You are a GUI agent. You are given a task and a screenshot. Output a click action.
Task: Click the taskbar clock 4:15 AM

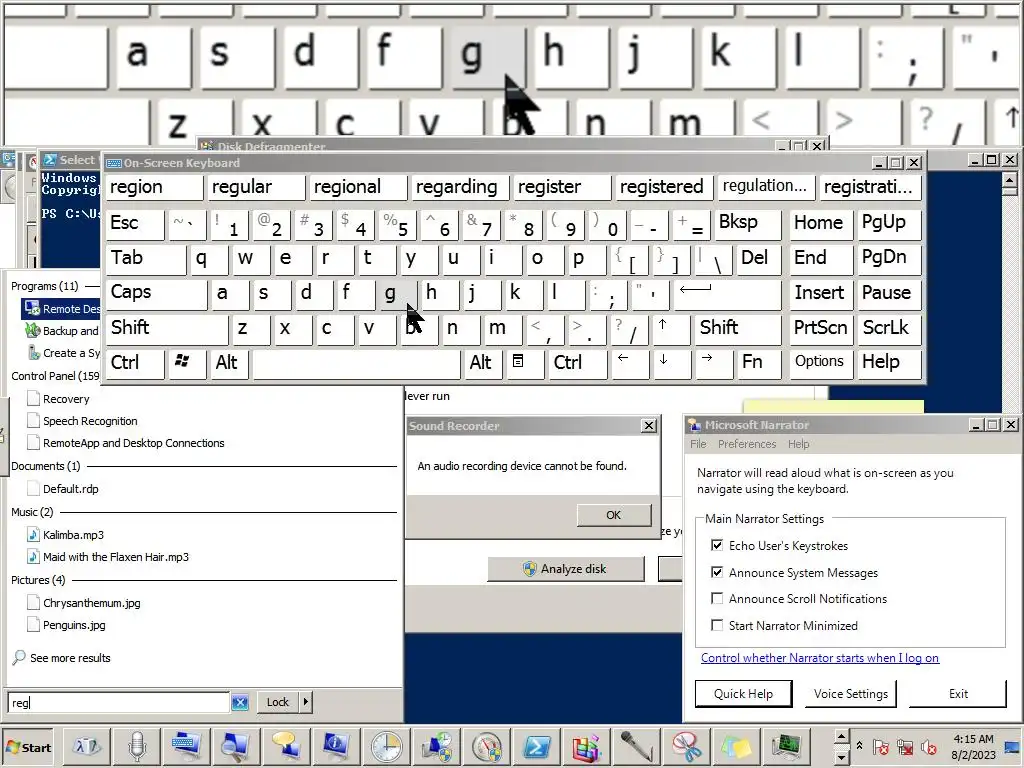tap(973, 739)
